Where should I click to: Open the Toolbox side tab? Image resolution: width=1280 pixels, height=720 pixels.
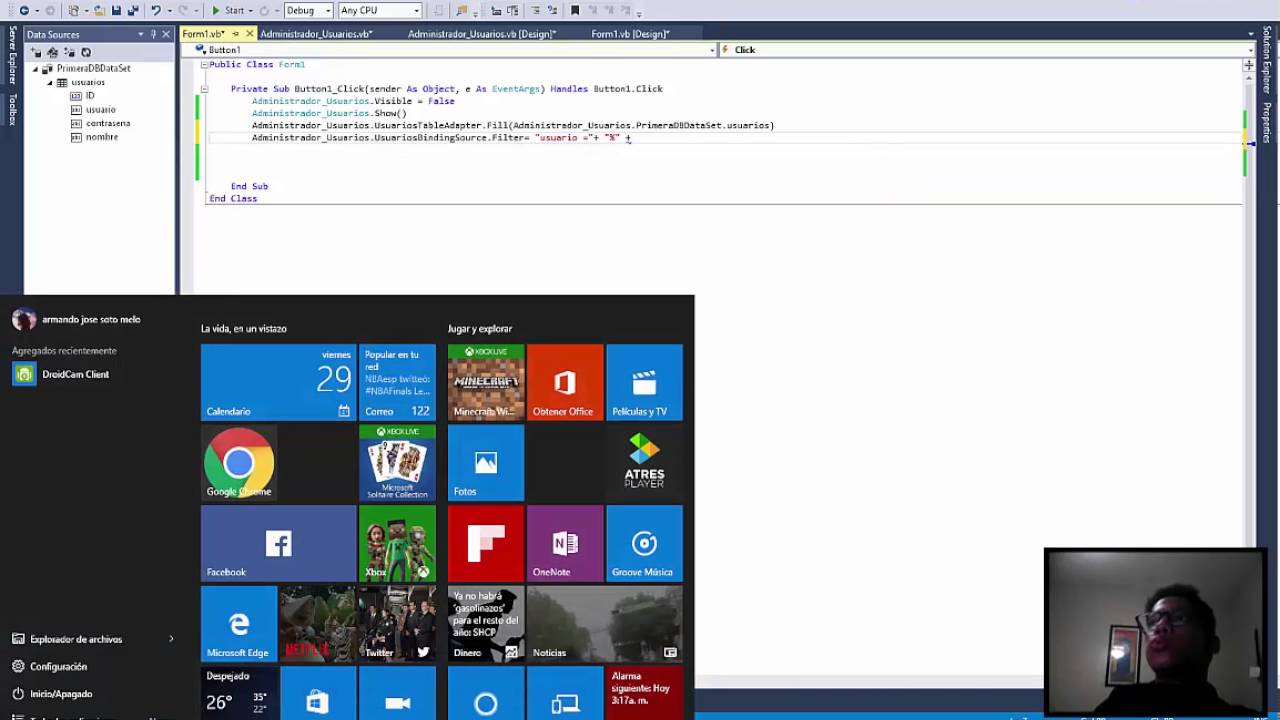[x=12, y=109]
